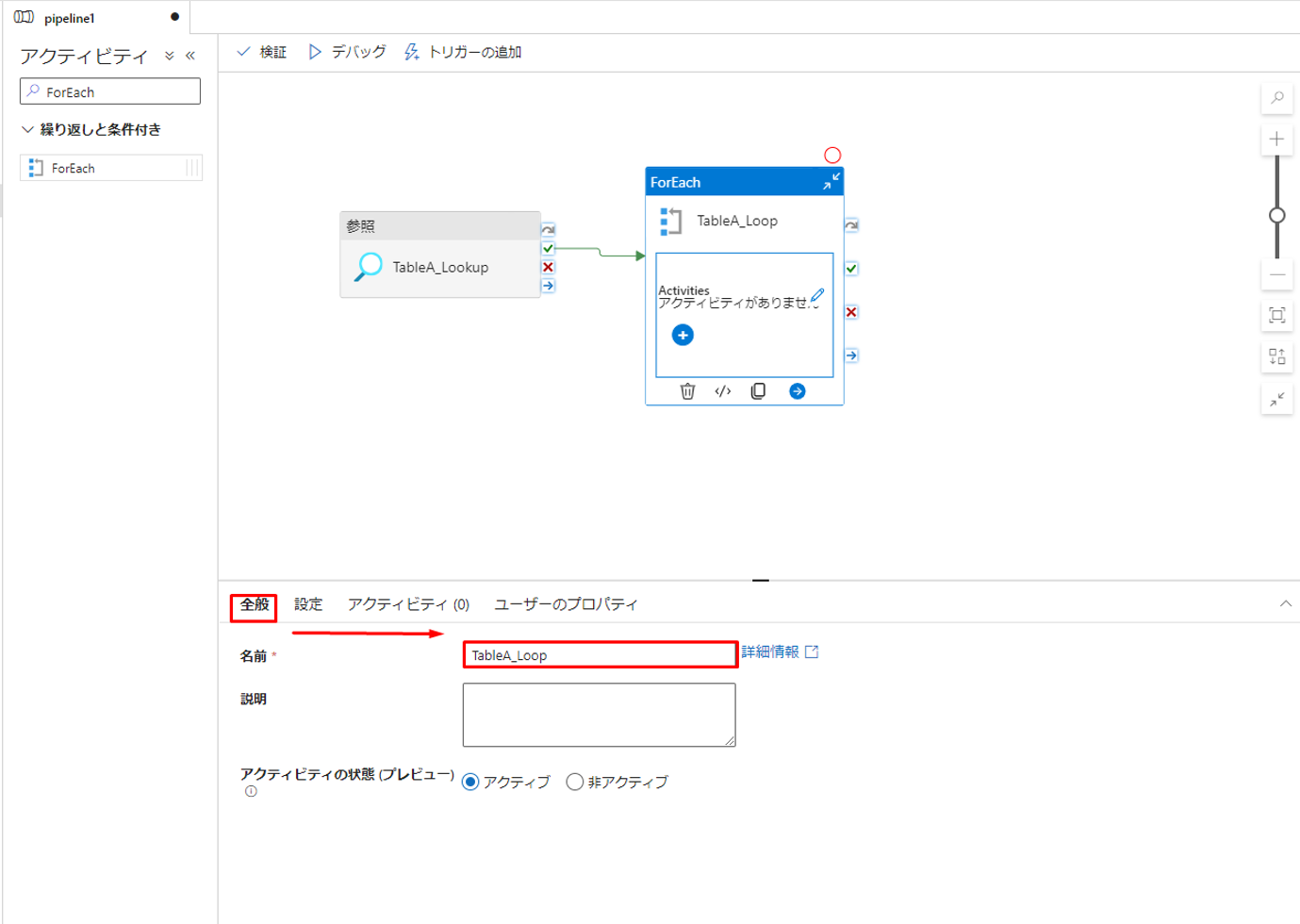
Task: Click the info icon under アクティビティの状態
Action: tap(251, 792)
